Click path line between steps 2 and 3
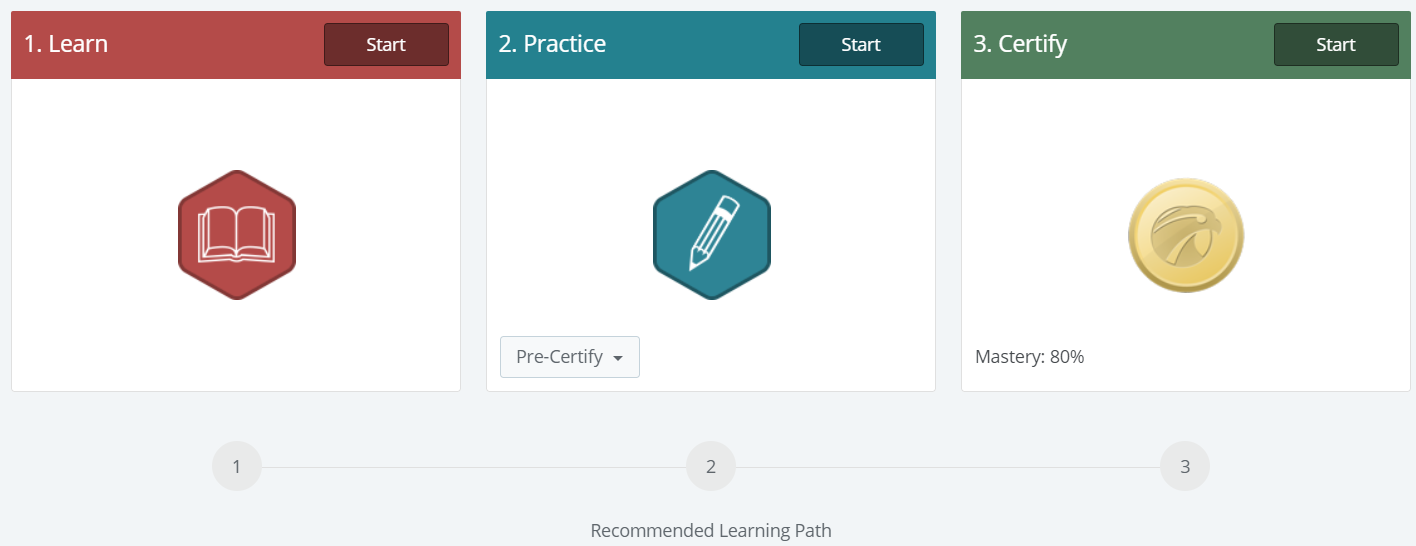The width and height of the screenshot is (1416, 546). [x=948, y=467]
